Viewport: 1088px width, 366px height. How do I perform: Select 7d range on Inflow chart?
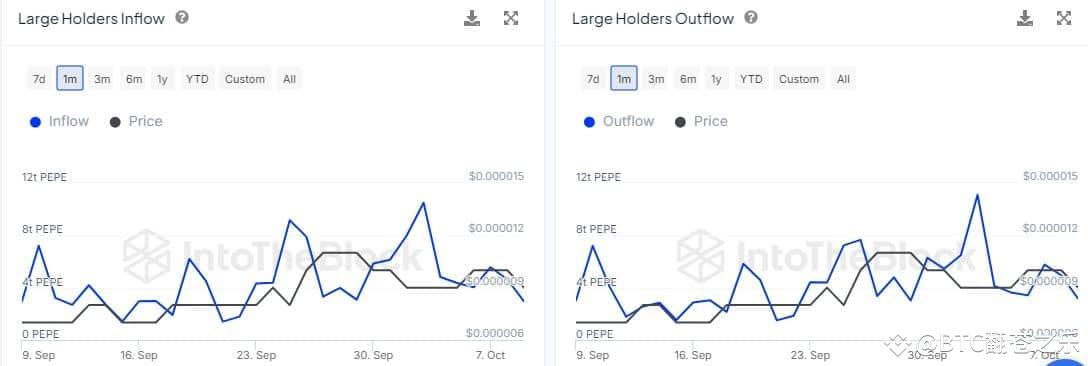point(39,78)
